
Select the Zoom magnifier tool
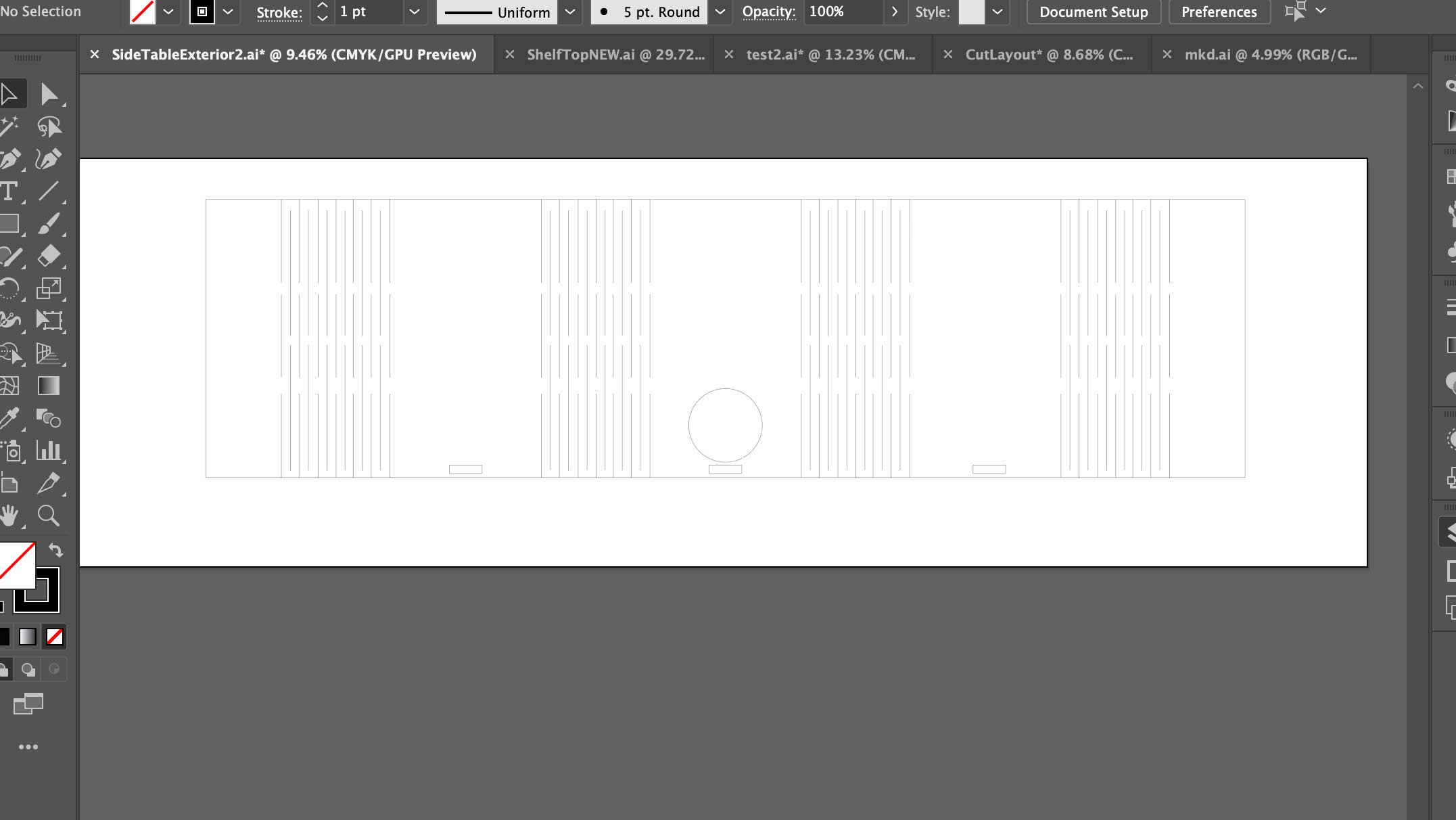(49, 516)
